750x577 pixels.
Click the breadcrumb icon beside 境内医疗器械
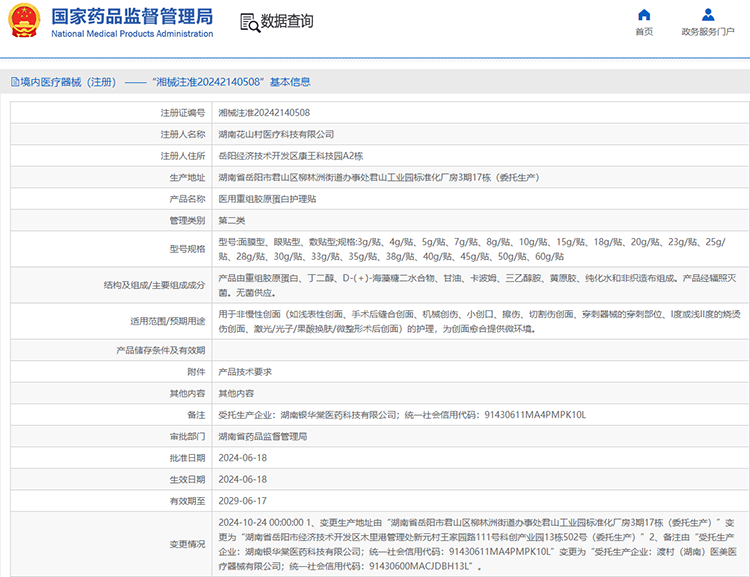click(14, 82)
